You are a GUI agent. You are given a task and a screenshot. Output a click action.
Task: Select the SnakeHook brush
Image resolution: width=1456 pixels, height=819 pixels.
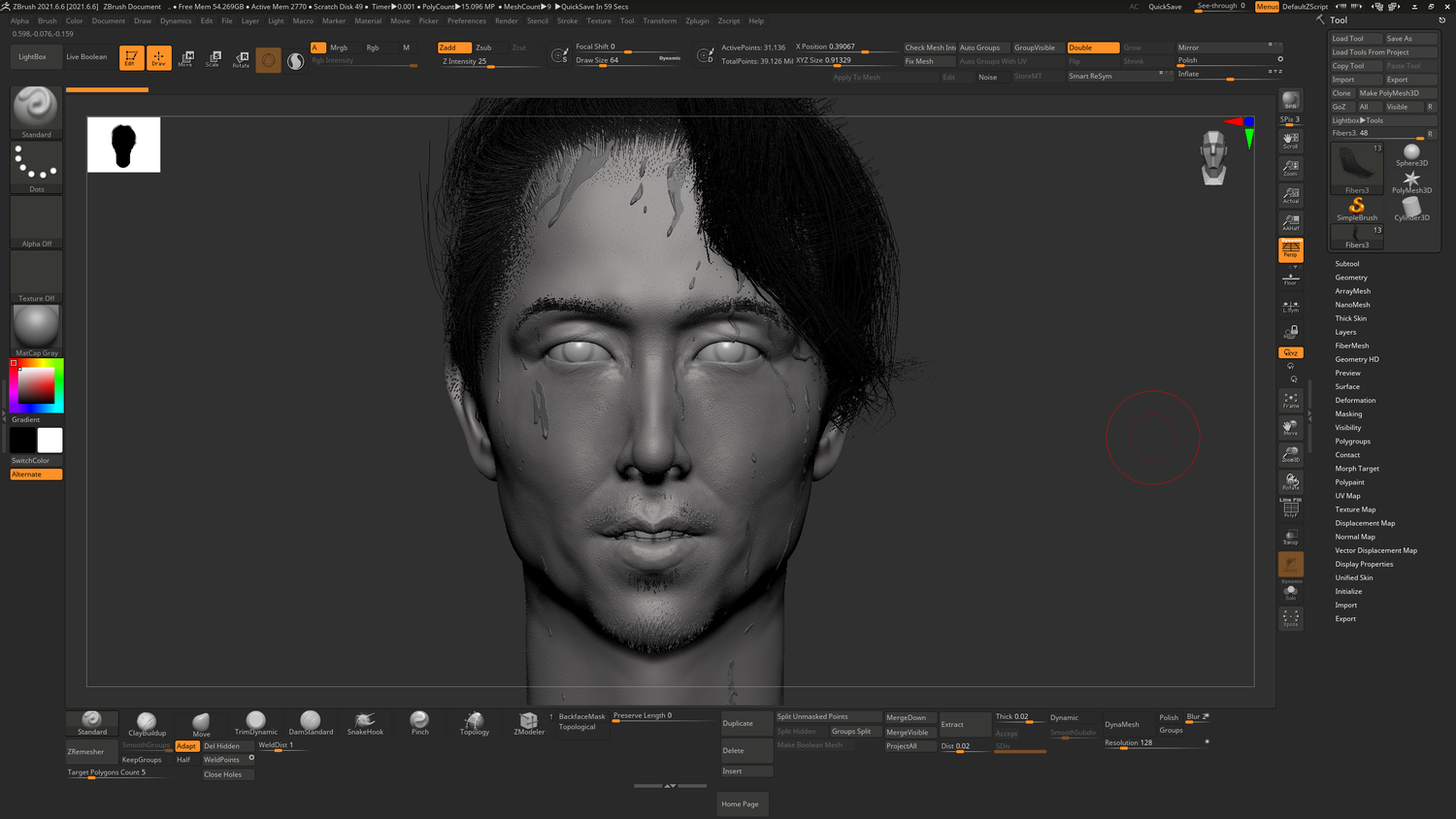365,723
